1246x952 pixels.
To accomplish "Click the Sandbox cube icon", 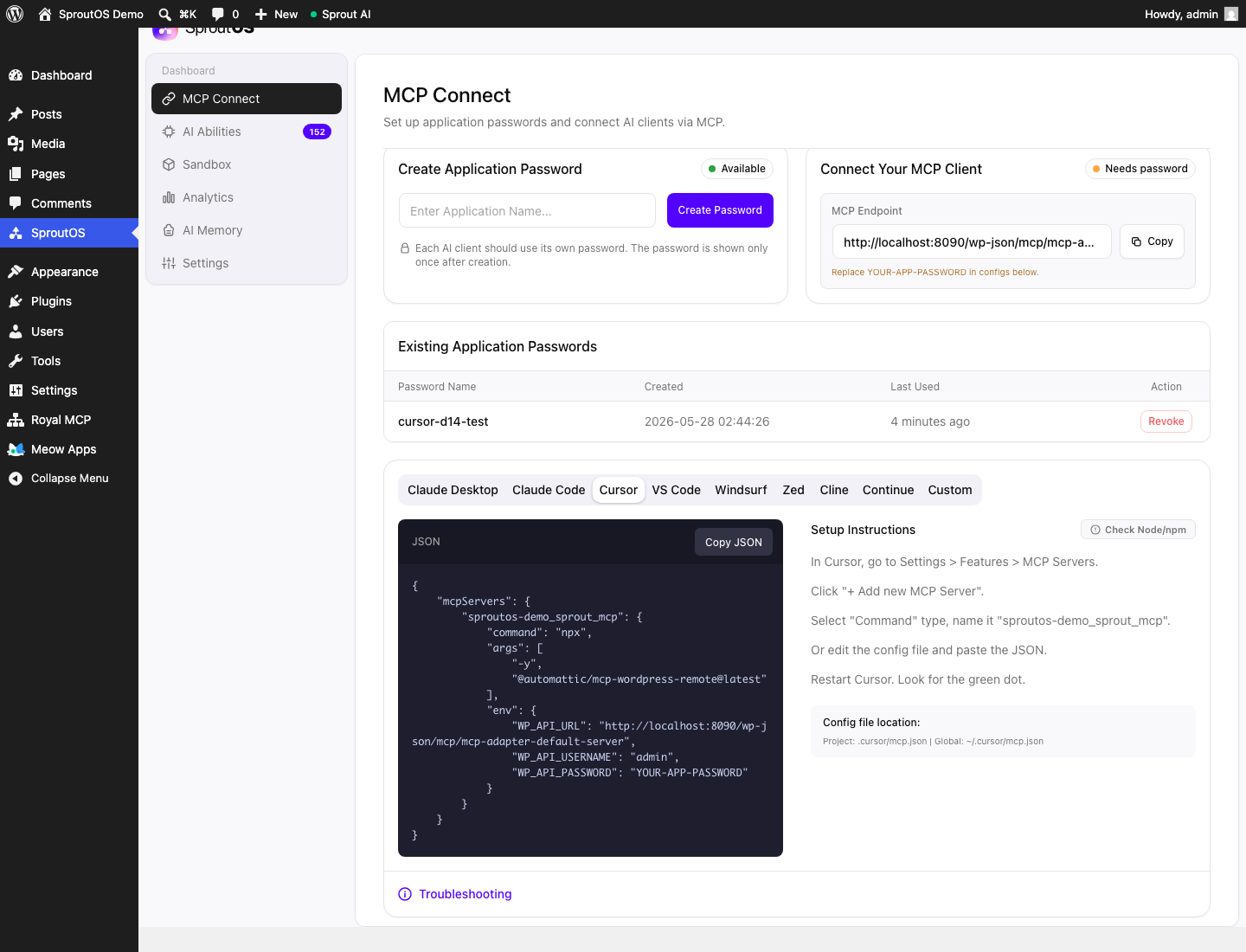I will (169, 164).
